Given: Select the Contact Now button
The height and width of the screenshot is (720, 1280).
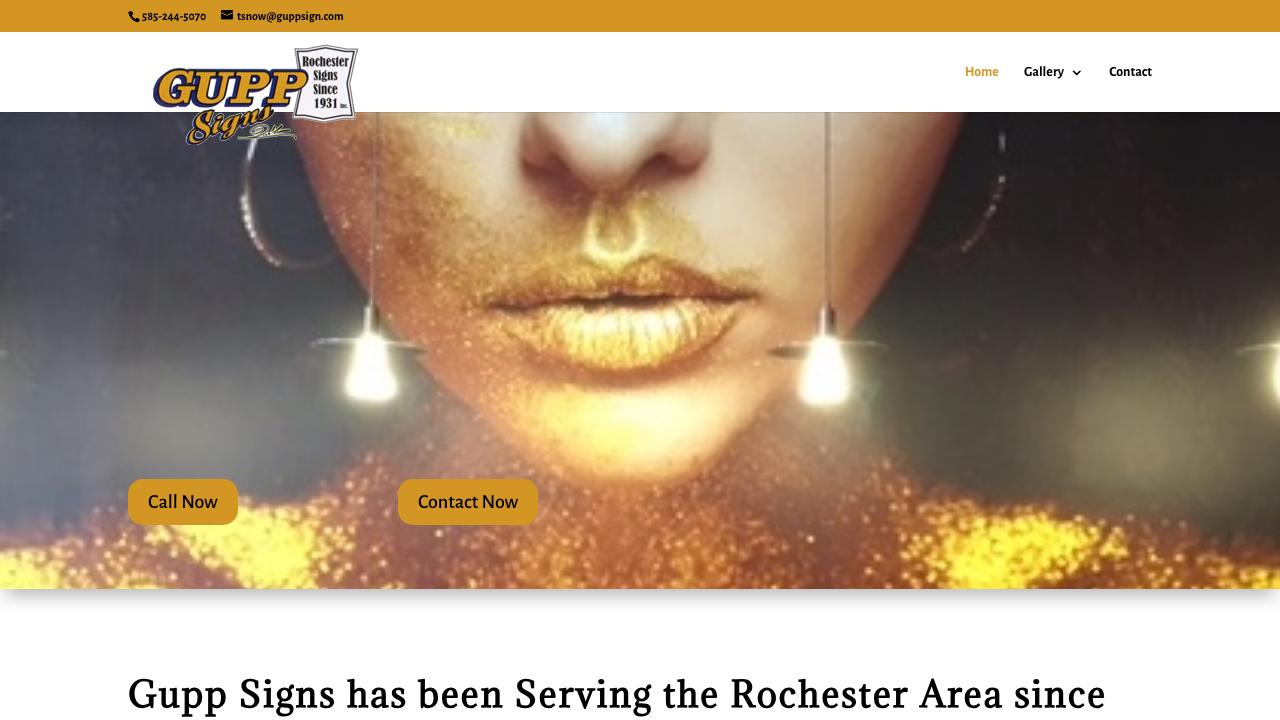Looking at the screenshot, I should [x=468, y=502].
